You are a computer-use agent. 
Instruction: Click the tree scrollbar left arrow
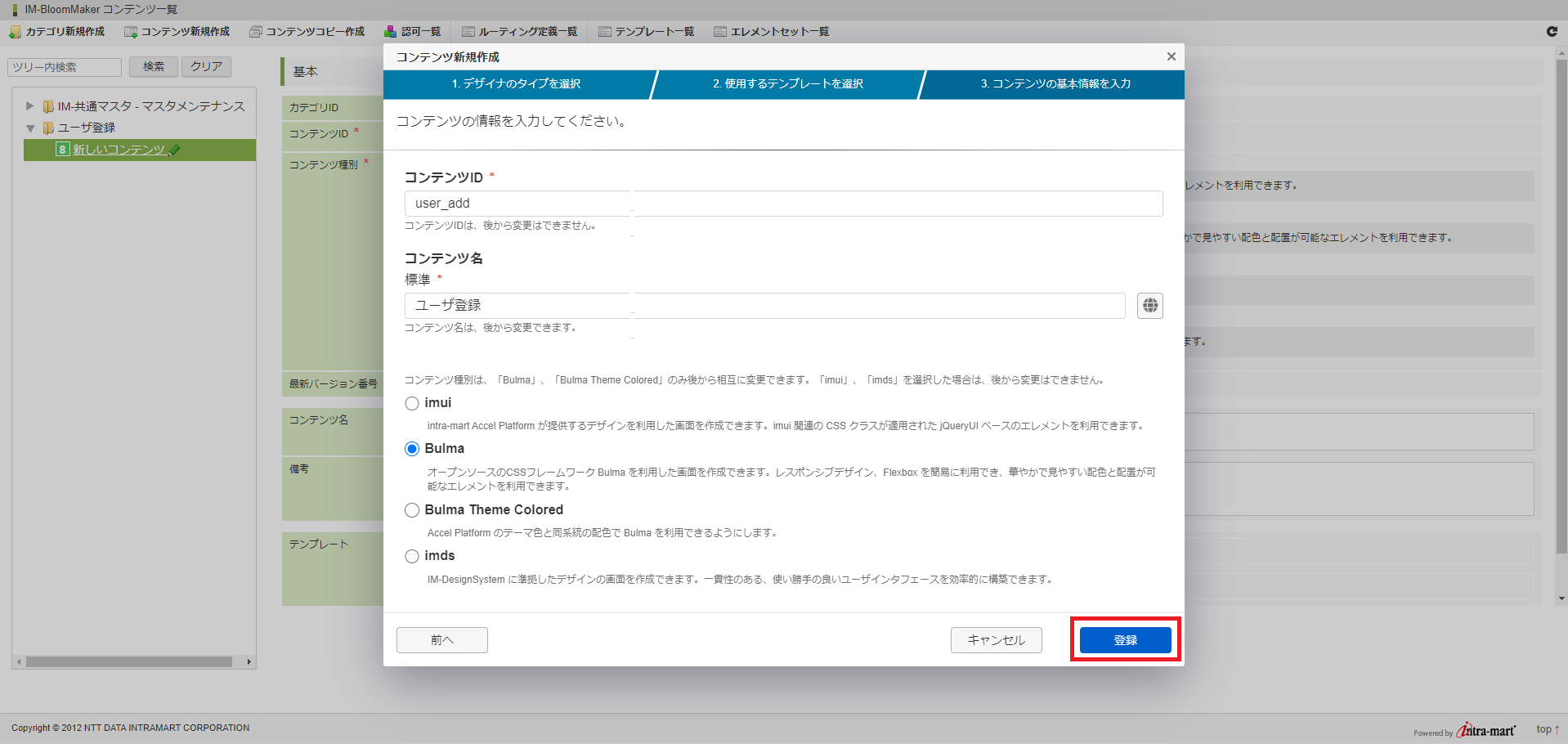click(x=19, y=662)
